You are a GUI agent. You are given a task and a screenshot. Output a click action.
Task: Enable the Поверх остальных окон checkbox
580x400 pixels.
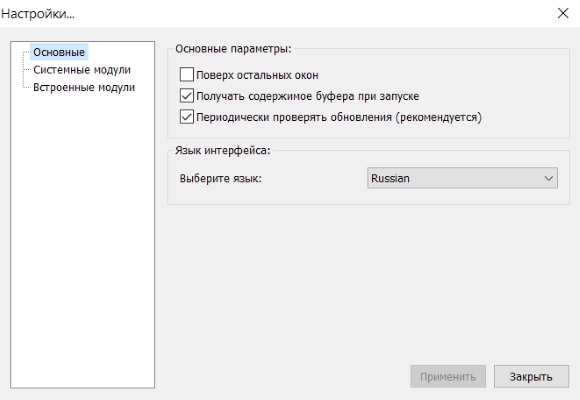186,75
